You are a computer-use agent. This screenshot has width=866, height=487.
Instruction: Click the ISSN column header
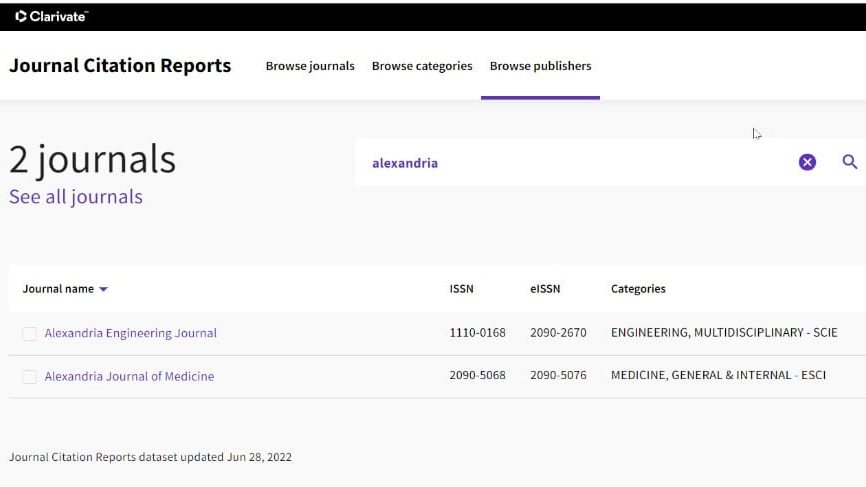click(461, 289)
